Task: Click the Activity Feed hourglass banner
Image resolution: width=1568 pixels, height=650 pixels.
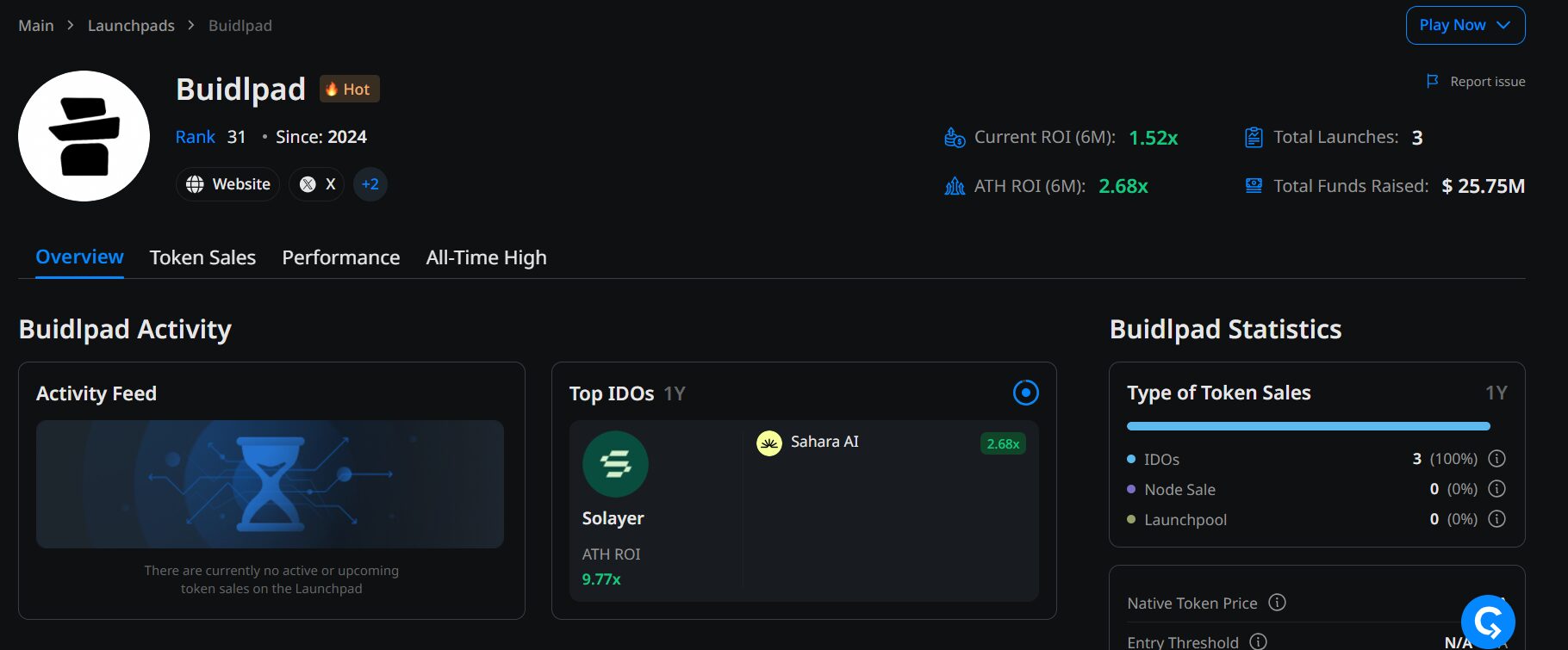Action: pos(270,484)
